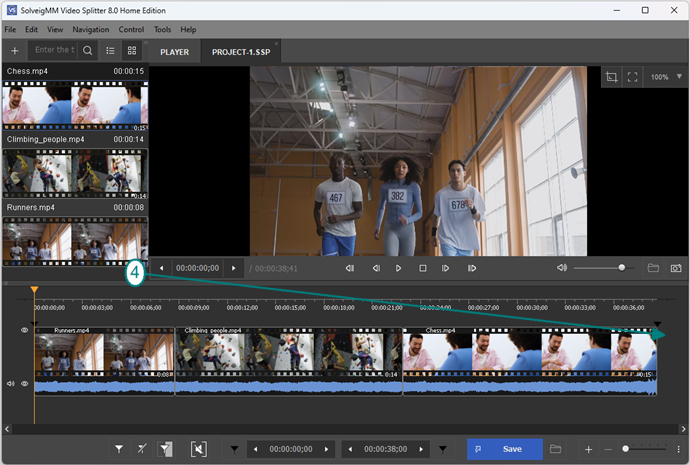Open the right marker dropdown arrow
The height and width of the screenshot is (465, 690).
coord(443,449)
